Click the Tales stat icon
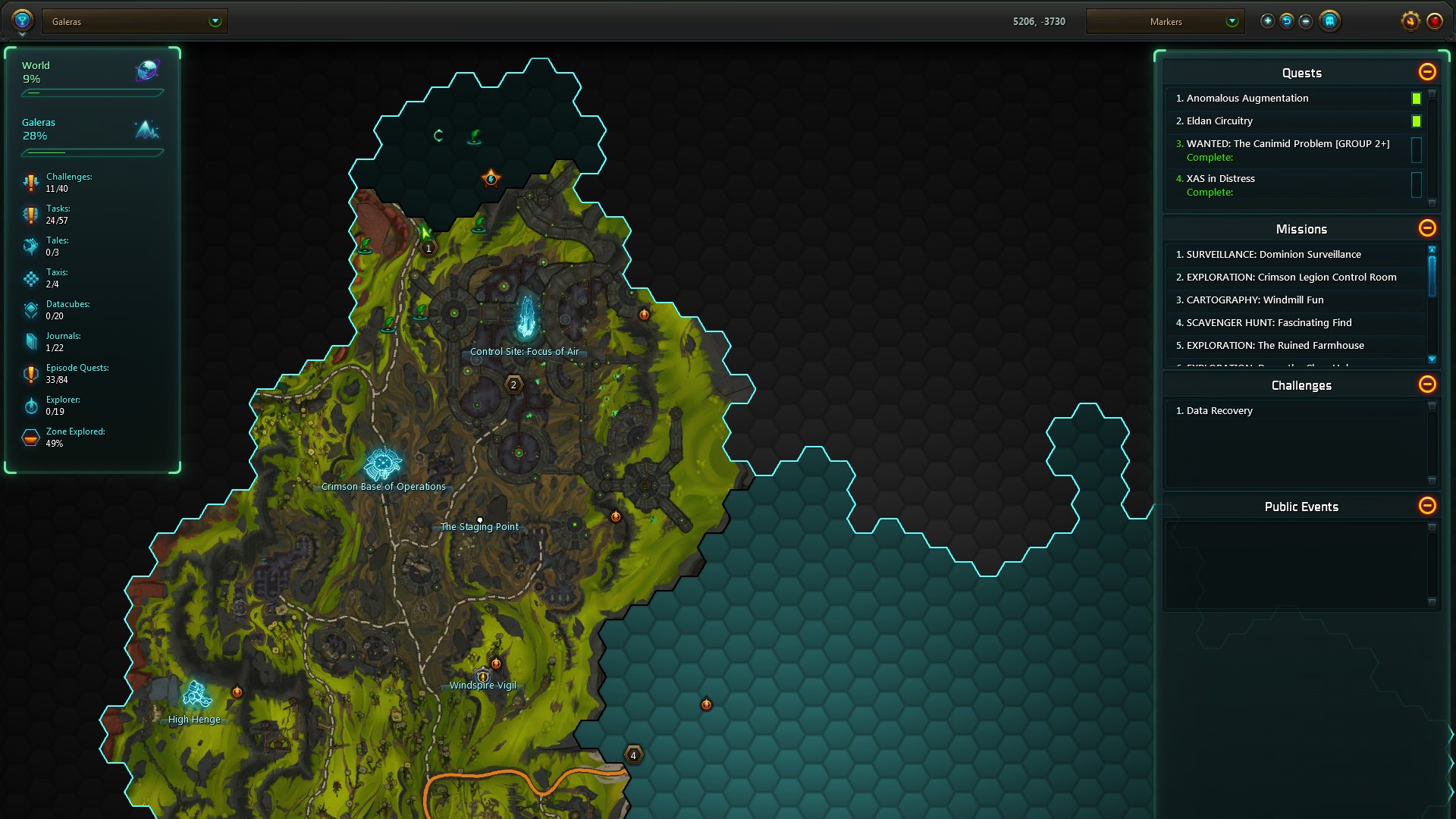 pyautogui.click(x=30, y=246)
